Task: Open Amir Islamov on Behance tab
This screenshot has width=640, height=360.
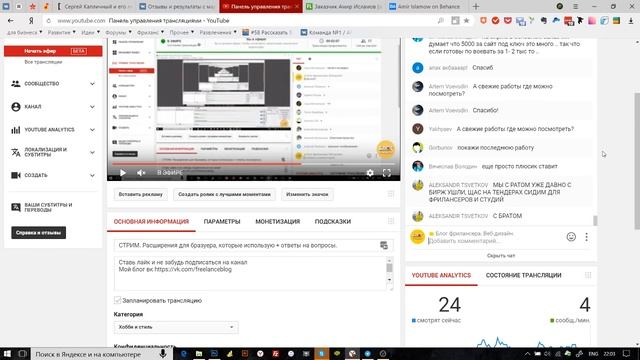Action: [426, 7]
